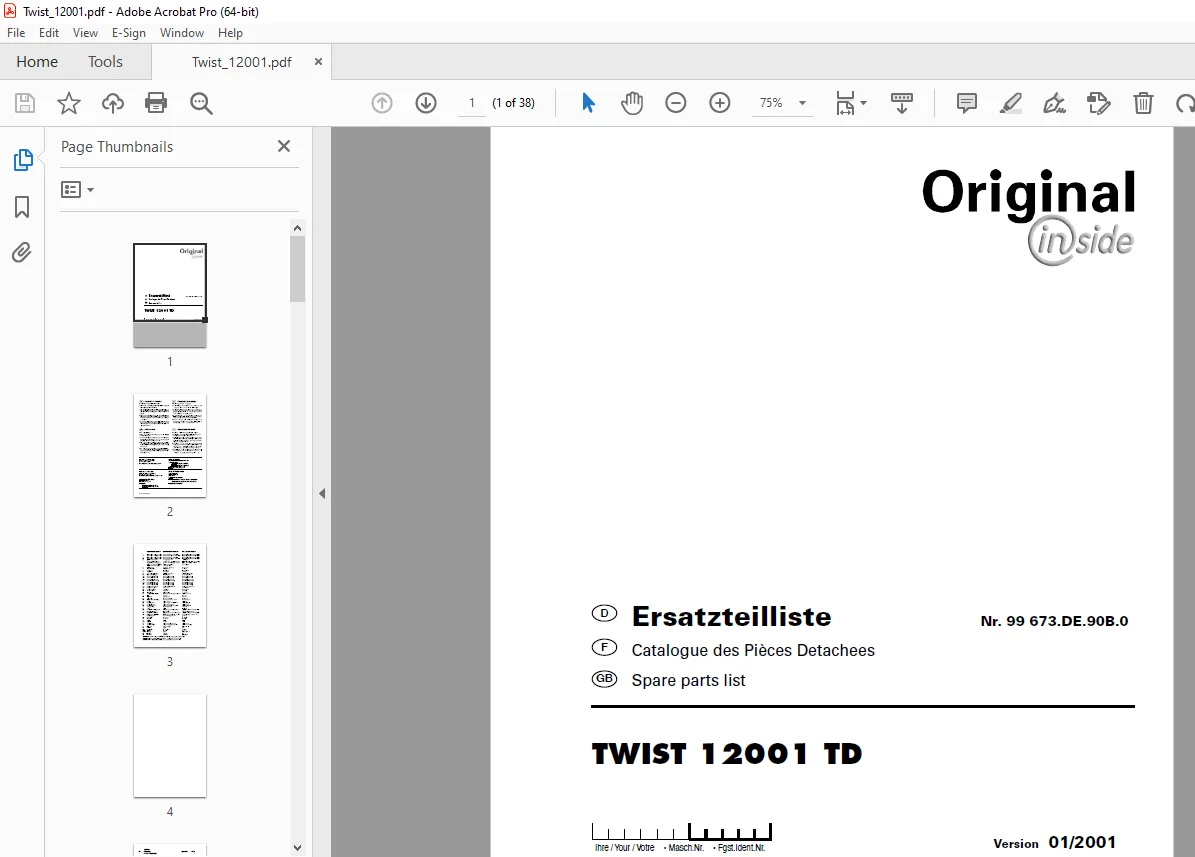The image size is (1195, 857).
Task: Open the Sign document pen tool
Action: pos(1055,103)
